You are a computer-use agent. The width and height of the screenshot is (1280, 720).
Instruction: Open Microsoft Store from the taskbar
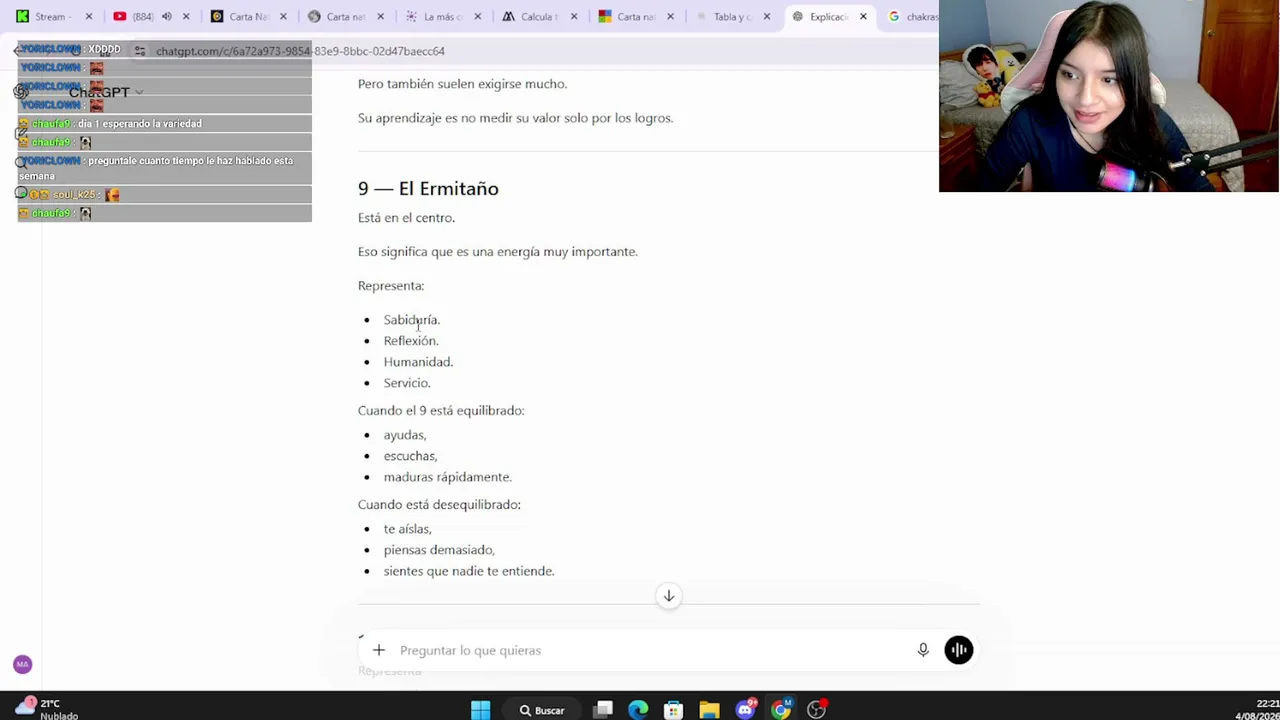[x=674, y=710]
